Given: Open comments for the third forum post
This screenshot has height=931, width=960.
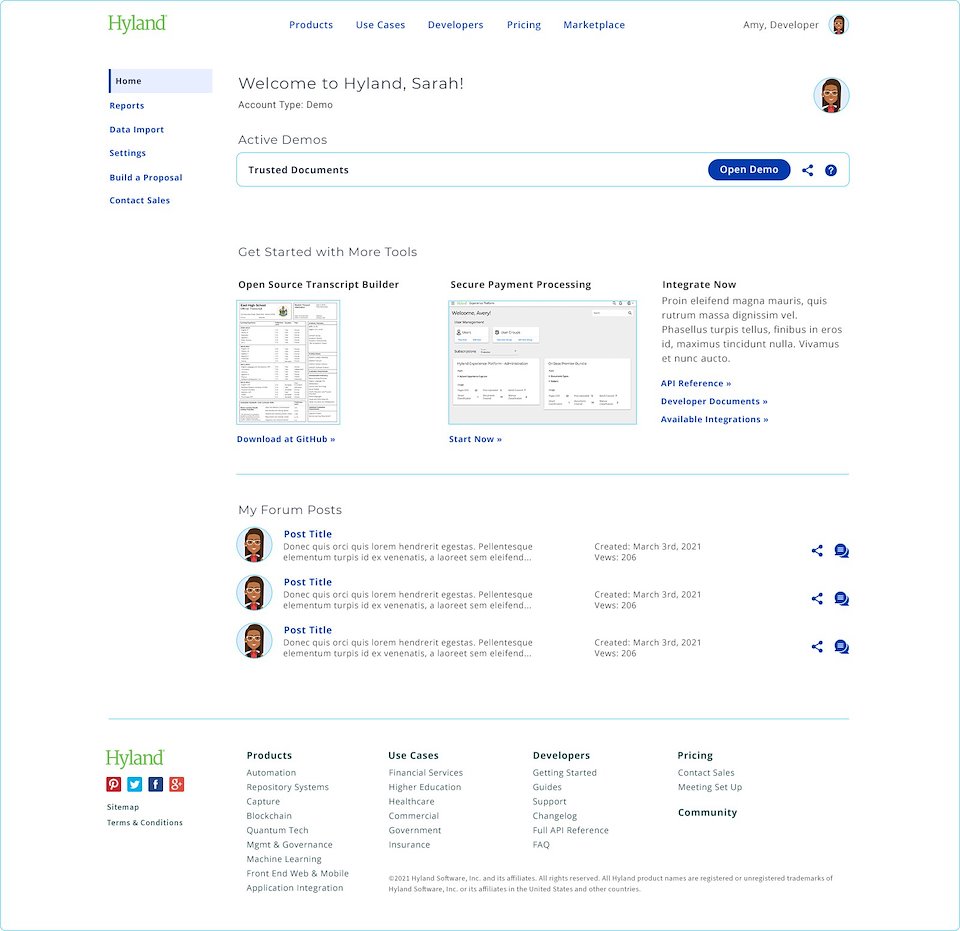Looking at the screenshot, I should point(842,647).
